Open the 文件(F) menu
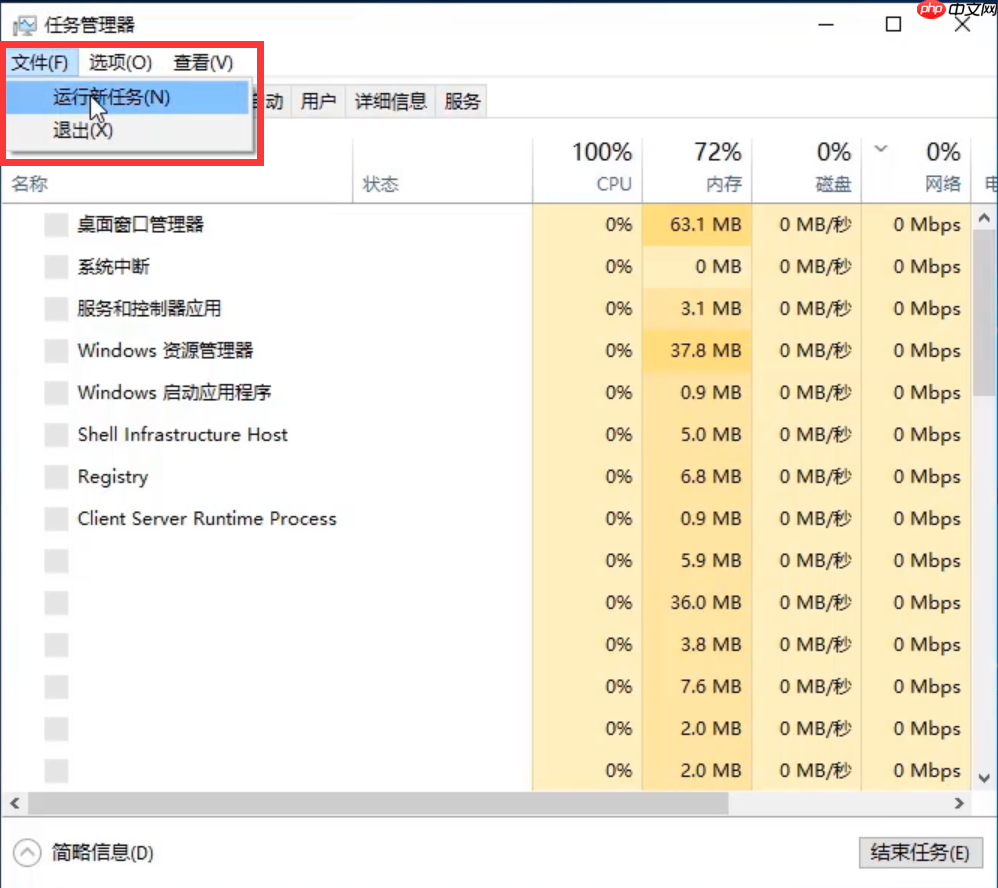This screenshot has height=888, width=998. (x=42, y=62)
